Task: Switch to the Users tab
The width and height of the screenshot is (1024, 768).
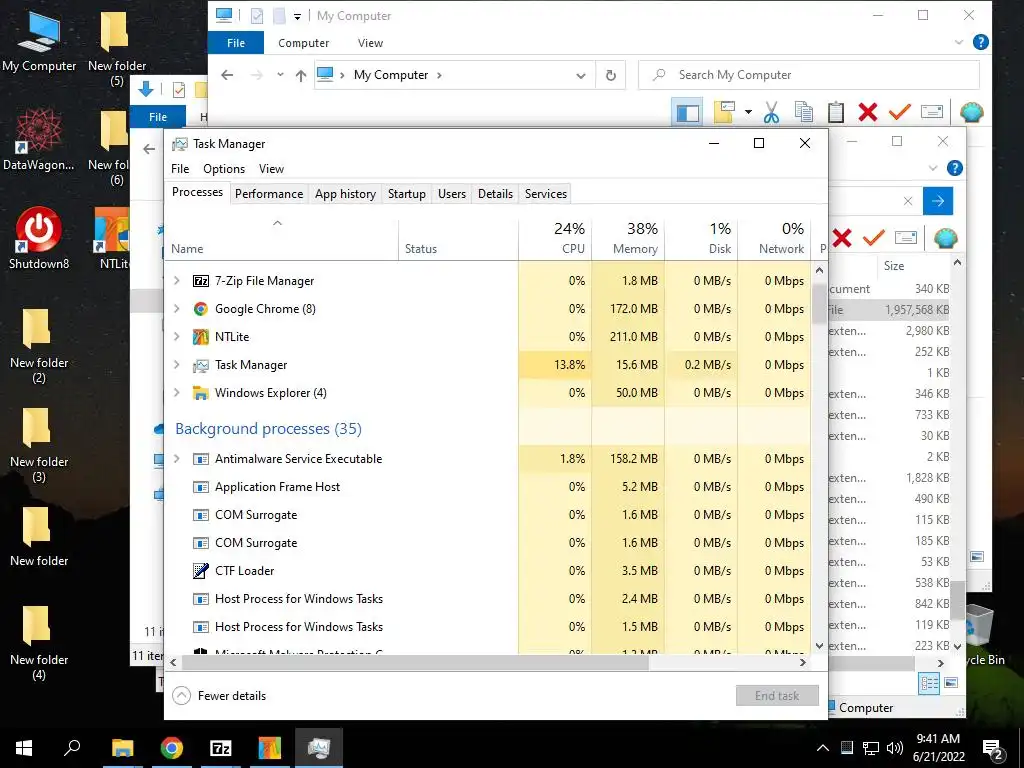Action: 452,194
